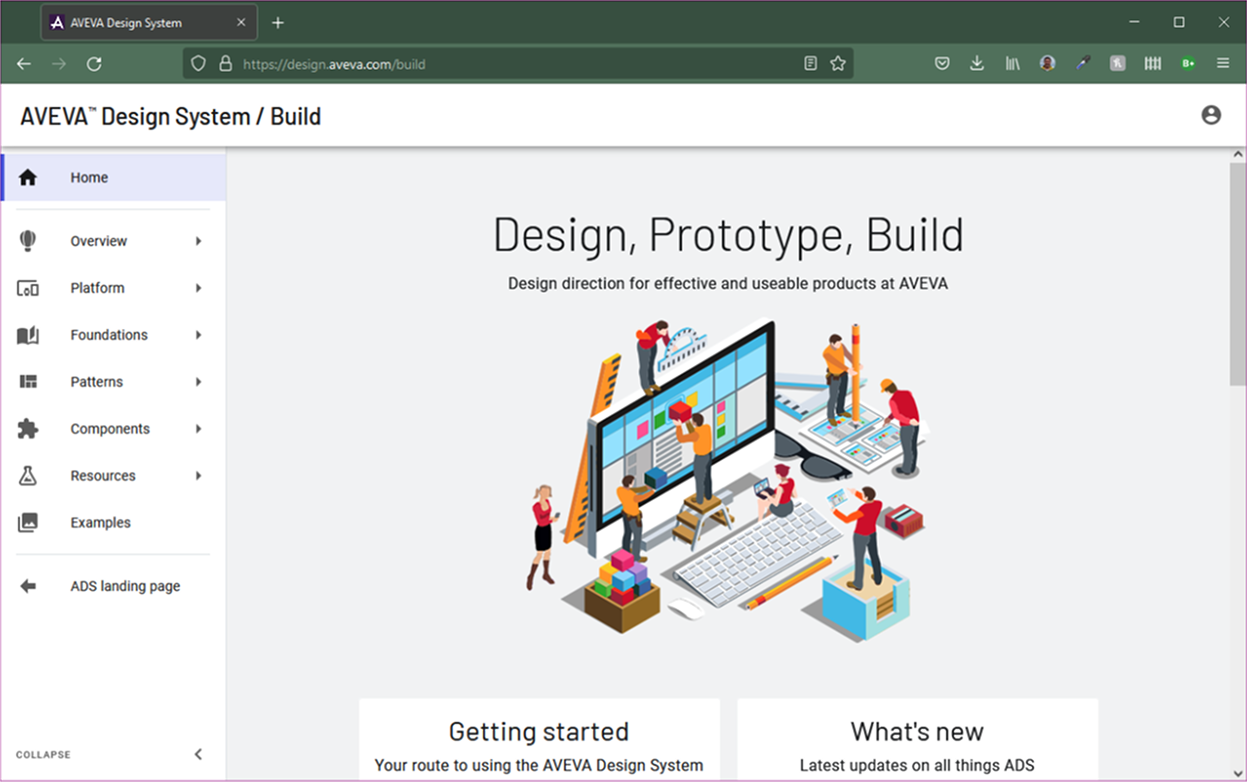
Task: Bookmark this page with the star icon
Action: [838, 64]
